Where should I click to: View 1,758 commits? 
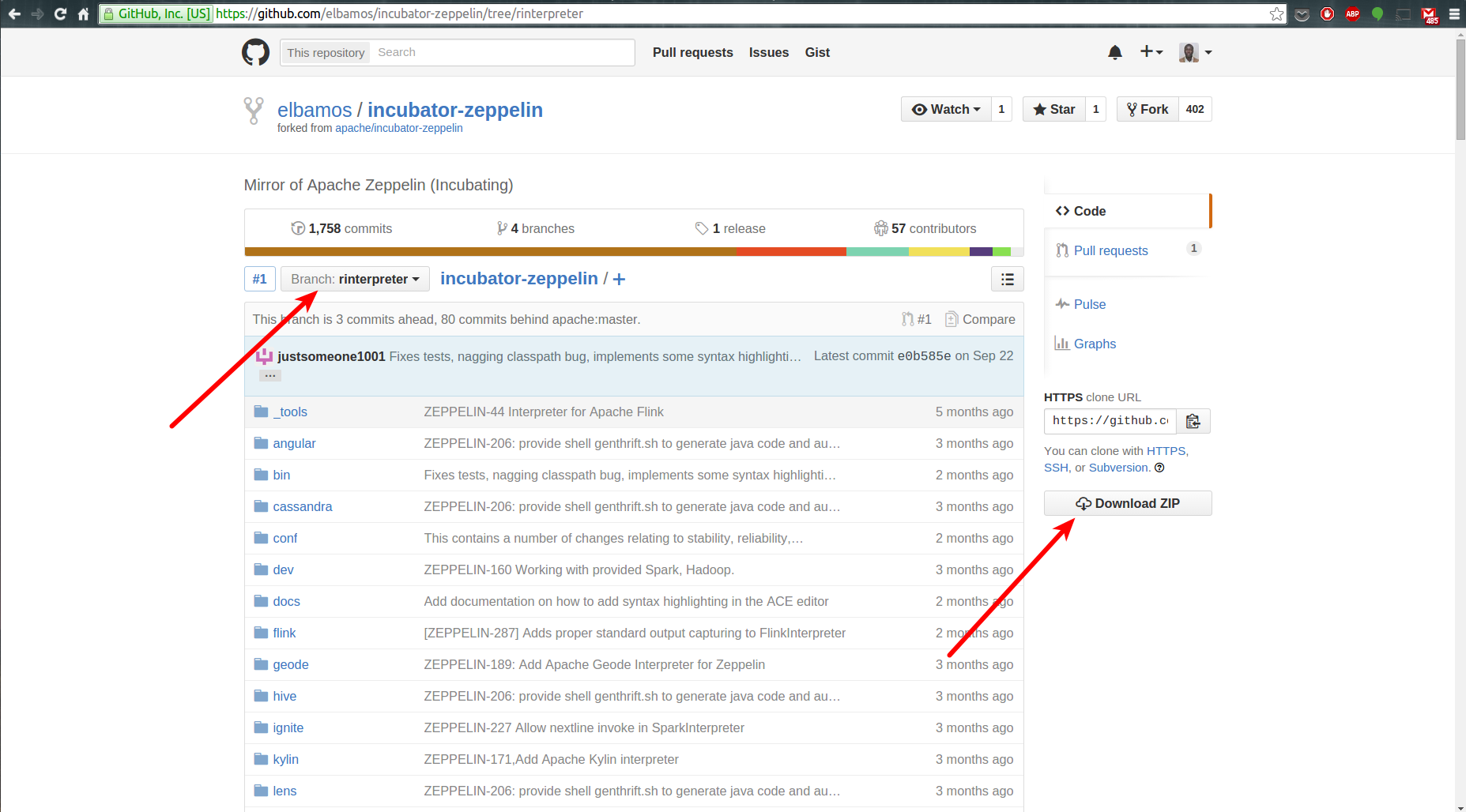click(341, 228)
